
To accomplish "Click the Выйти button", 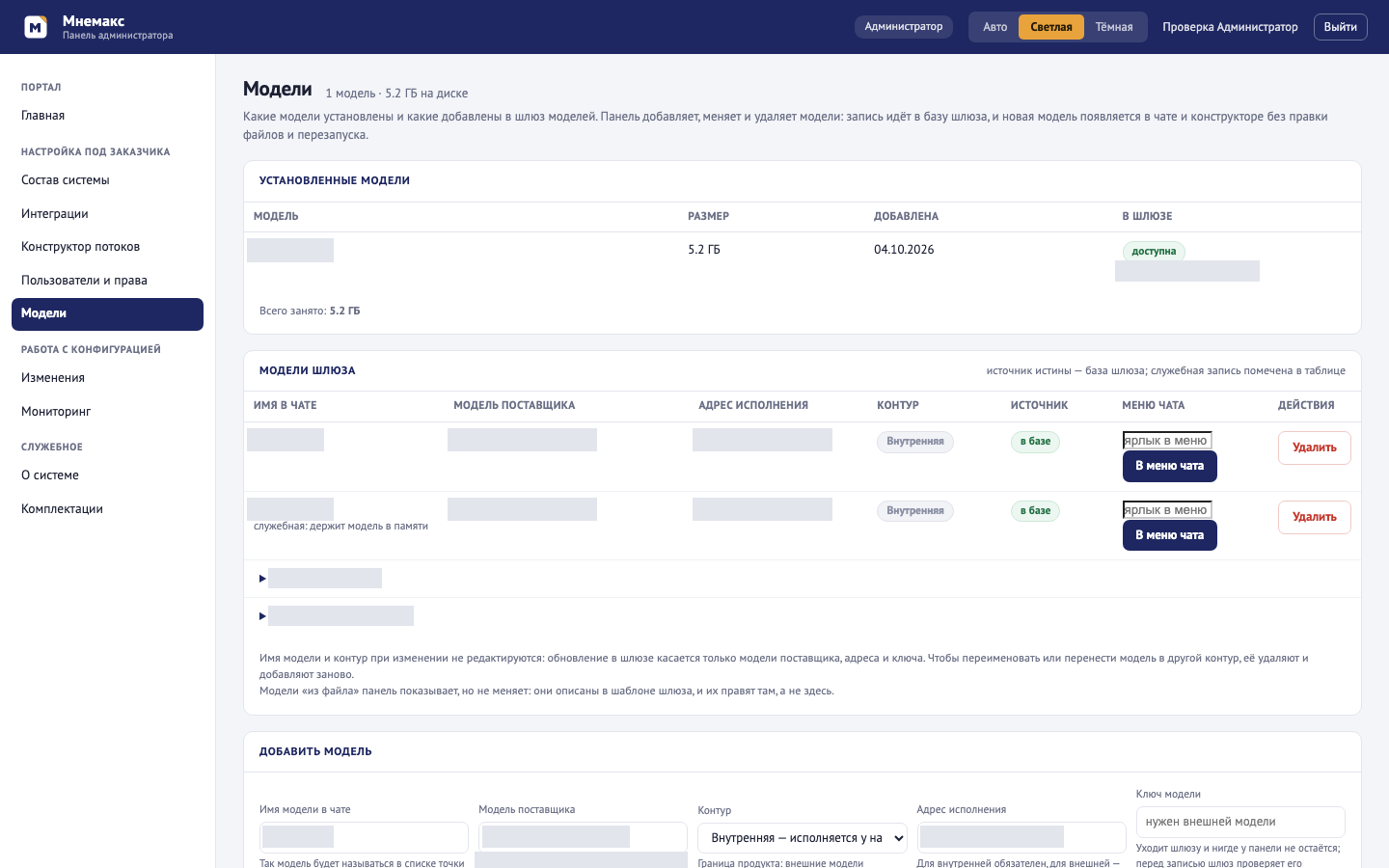I will coord(1341,27).
